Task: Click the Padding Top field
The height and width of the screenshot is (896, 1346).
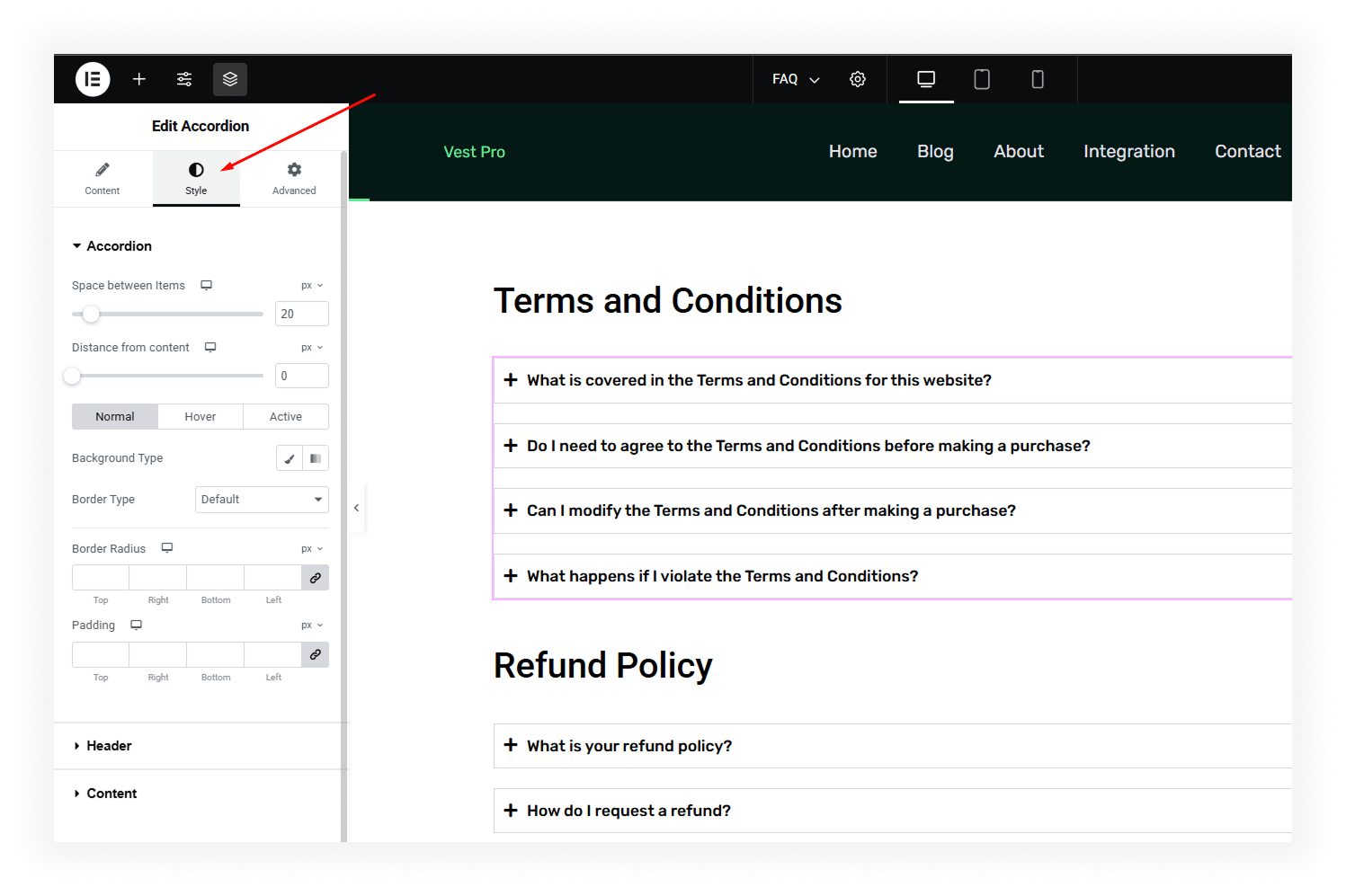Action: coord(101,654)
